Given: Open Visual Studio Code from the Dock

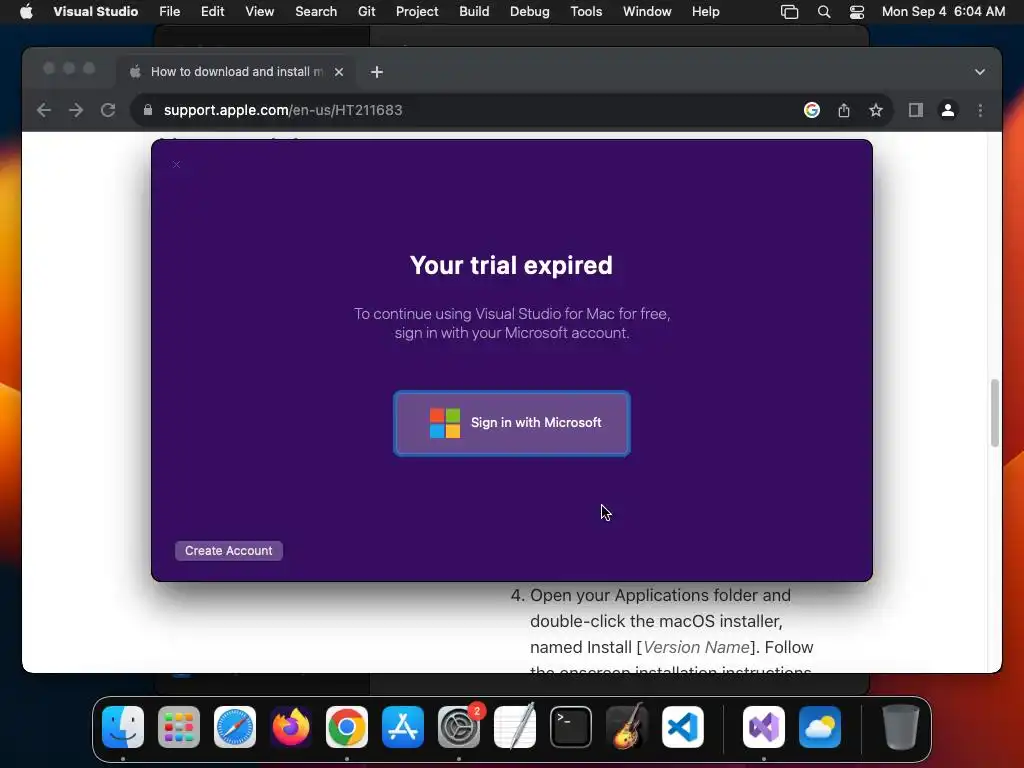Looking at the screenshot, I should (x=682, y=727).
